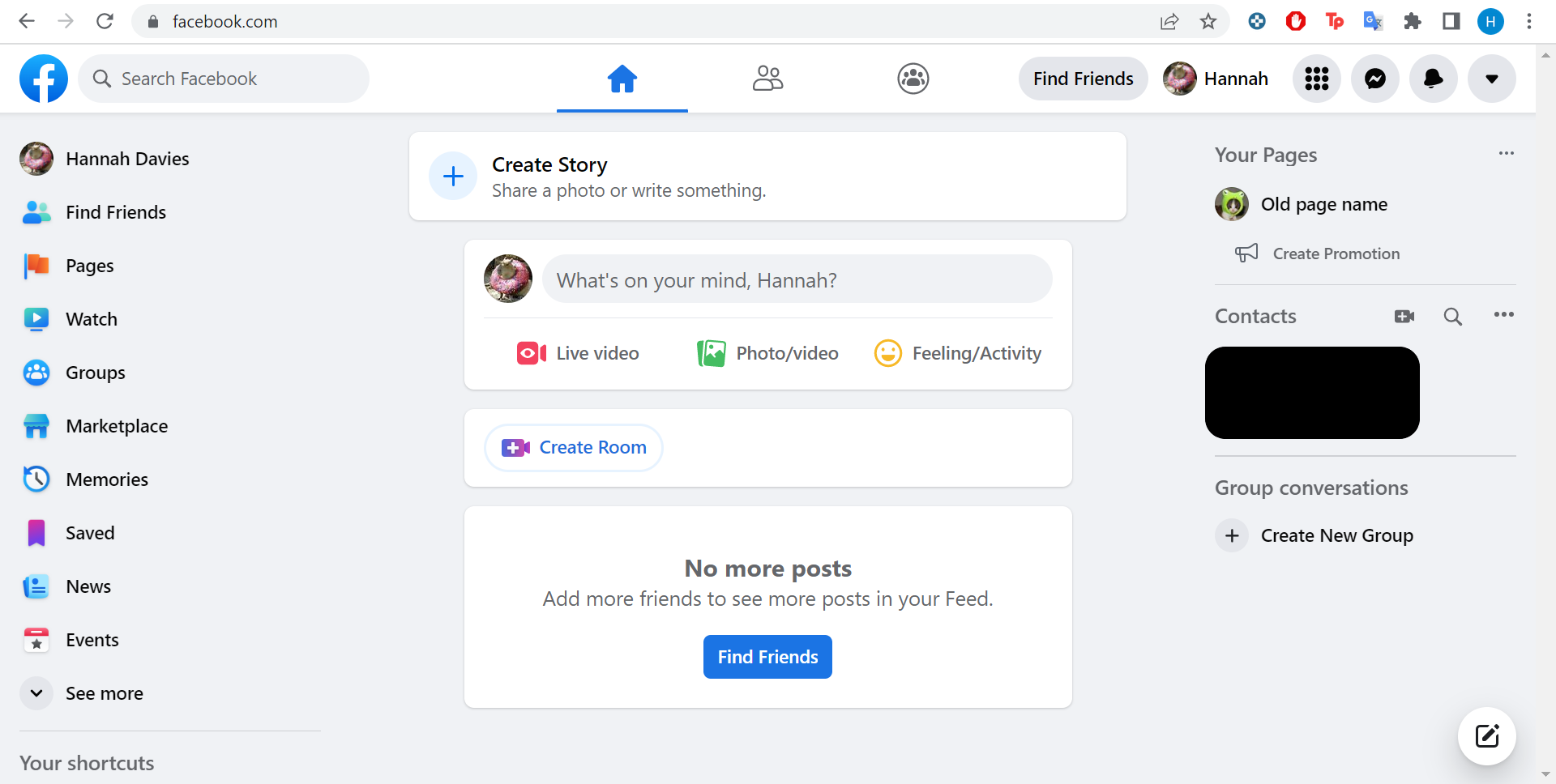Focus the Search Facebook field
1556x784 pixels.
224,79
